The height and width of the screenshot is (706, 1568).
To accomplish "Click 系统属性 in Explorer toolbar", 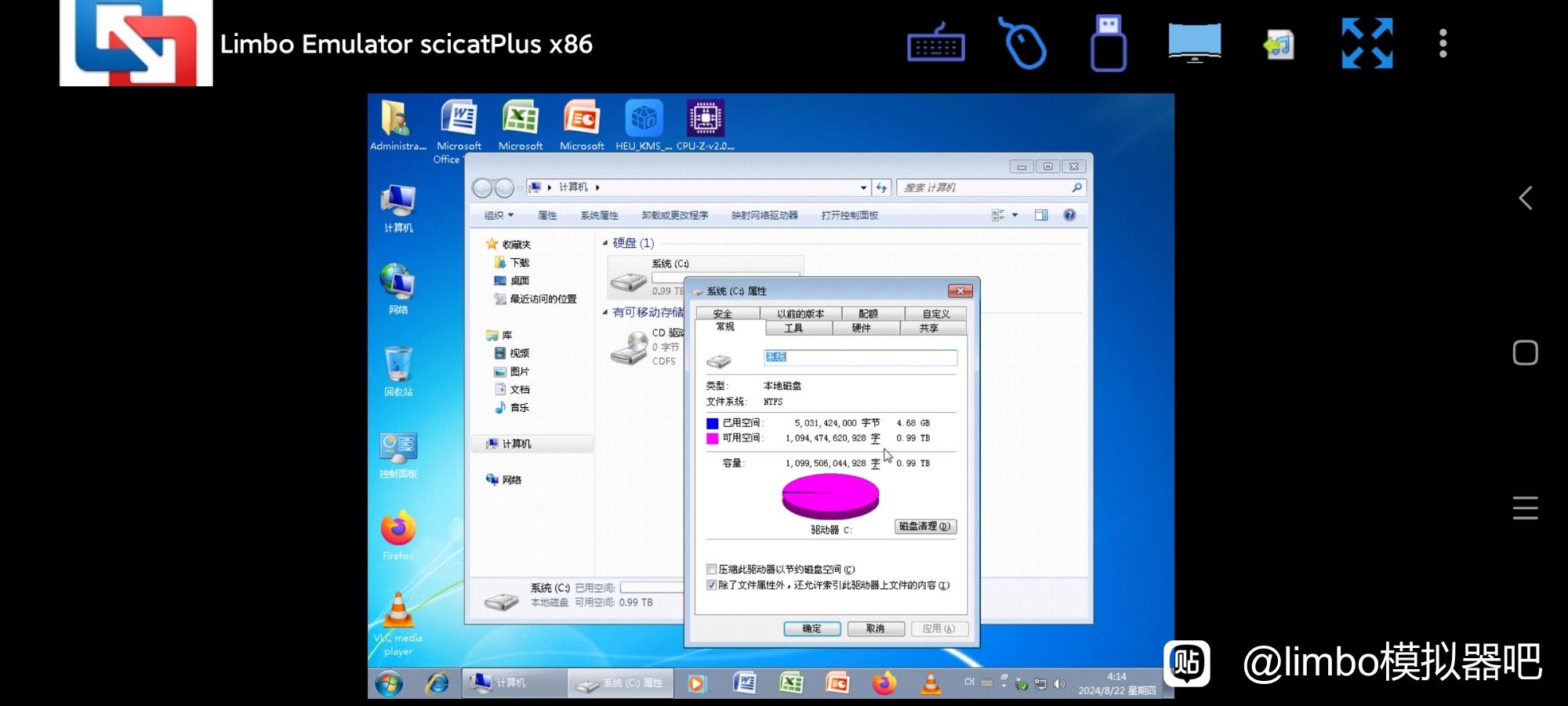I will point(599,216).
